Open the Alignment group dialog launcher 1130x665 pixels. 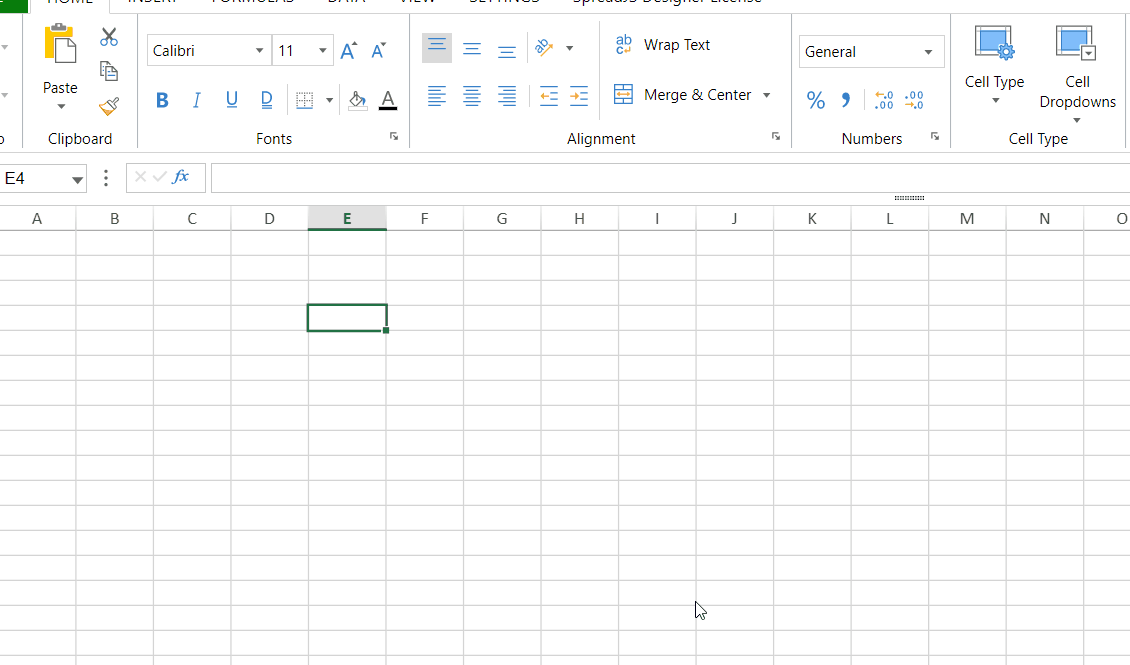coord(776,137)
